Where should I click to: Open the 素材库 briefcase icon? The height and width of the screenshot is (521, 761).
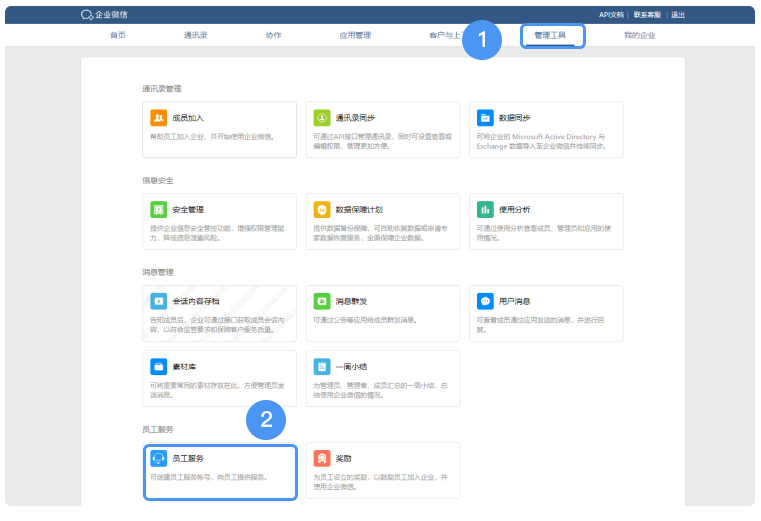tap(158, 366)
